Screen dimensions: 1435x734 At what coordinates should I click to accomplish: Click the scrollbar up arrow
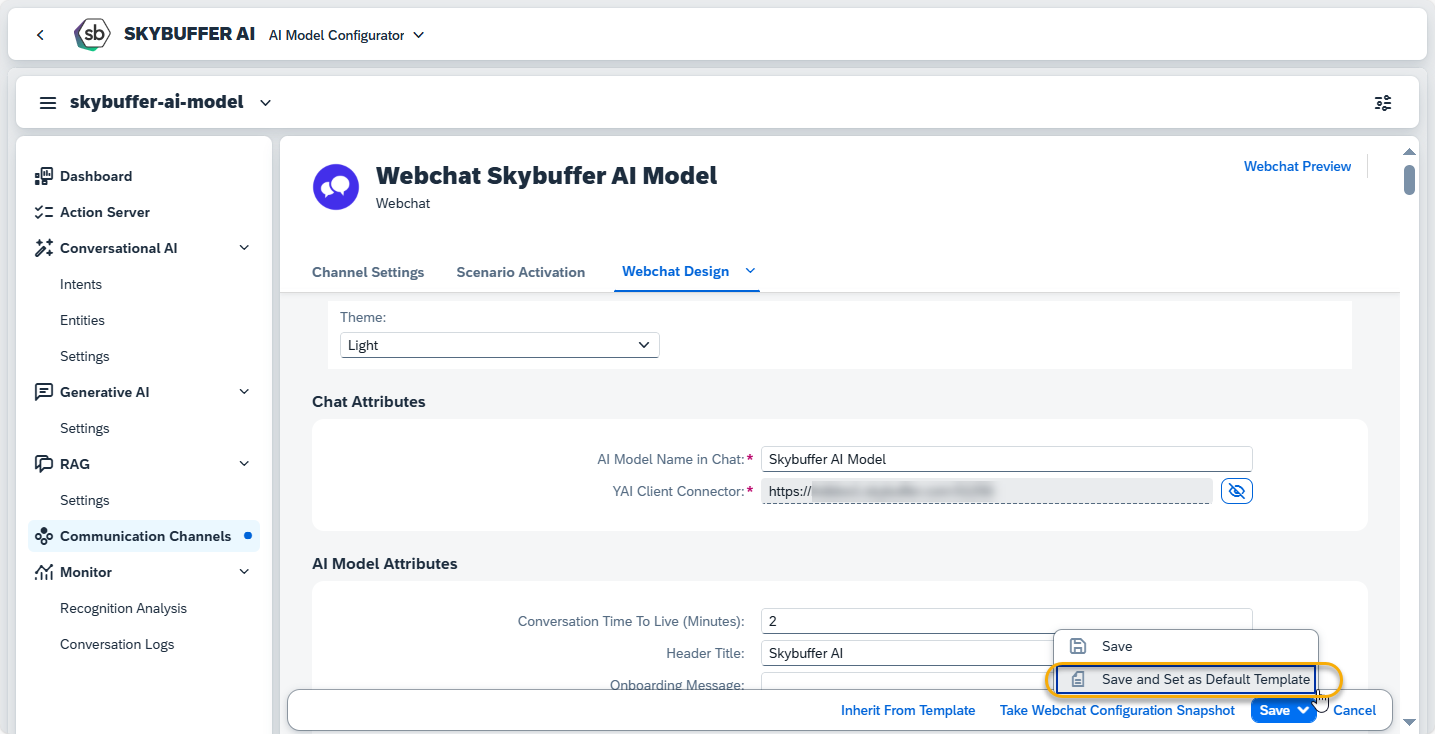pos(1409,152)
